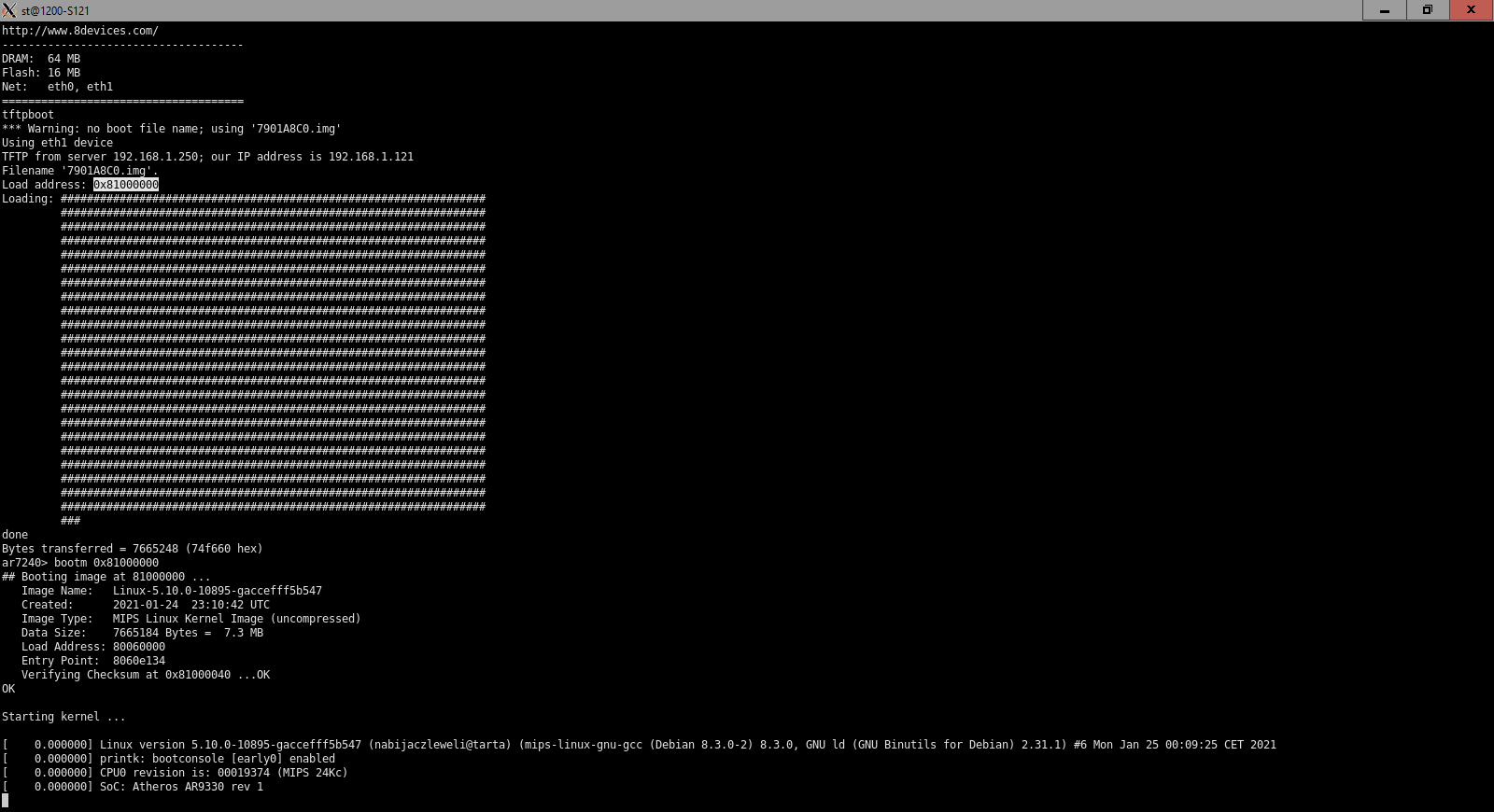Image resolution: width=1494 pixels, height=812 pixels.
Task: Minimize the terminal window
Action: [1385, 10]
